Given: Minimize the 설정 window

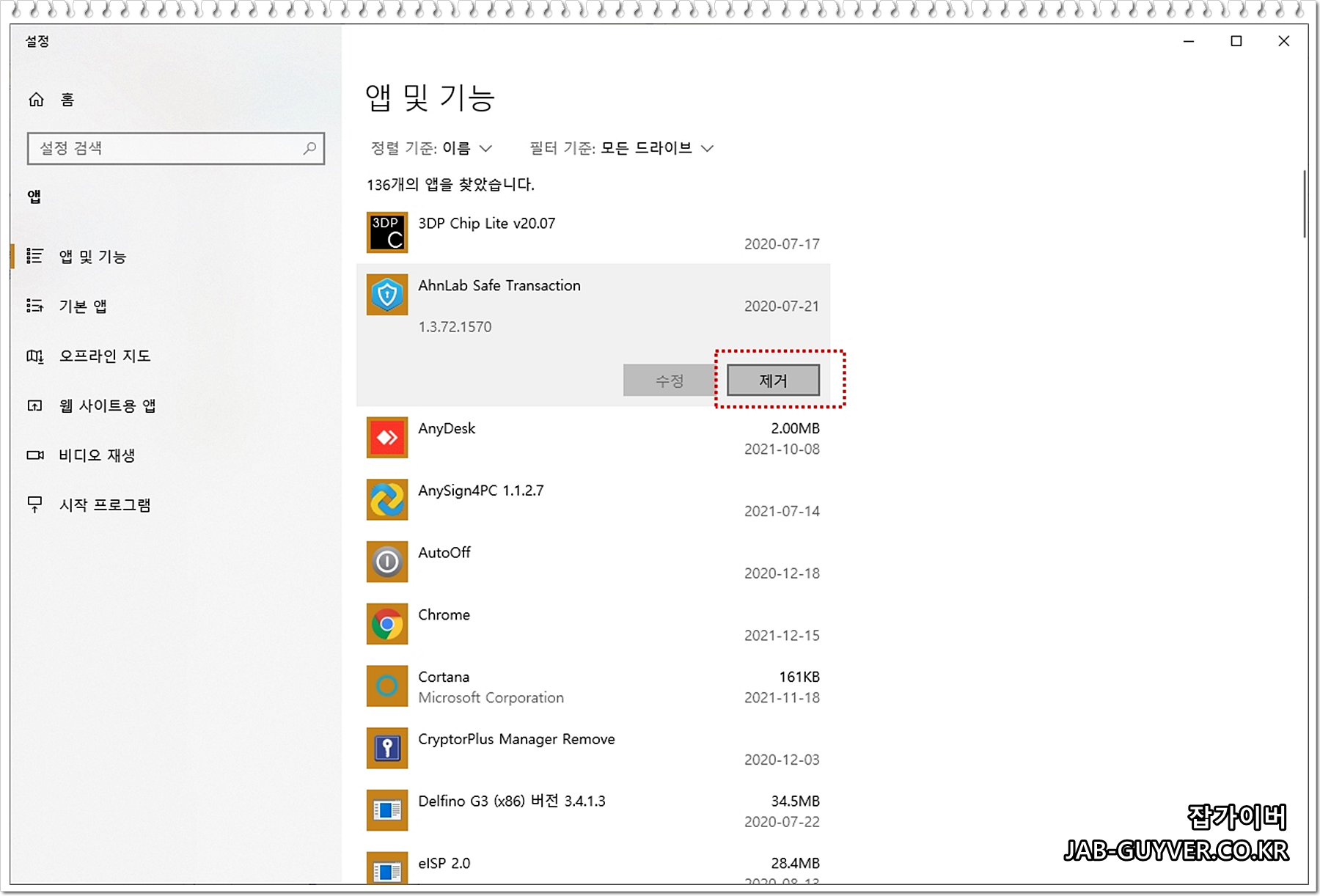Looking at the screenshot, I should pos(1189,41).
